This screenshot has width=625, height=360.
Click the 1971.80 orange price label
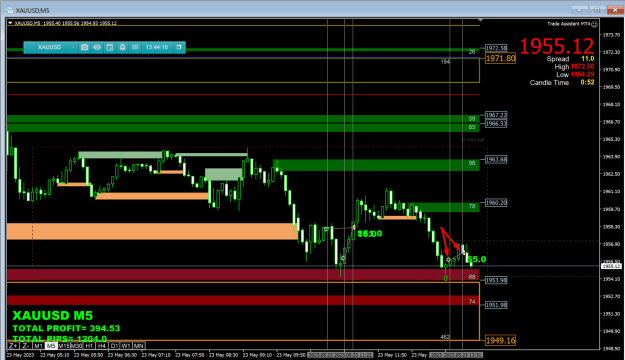click(501, 59)
